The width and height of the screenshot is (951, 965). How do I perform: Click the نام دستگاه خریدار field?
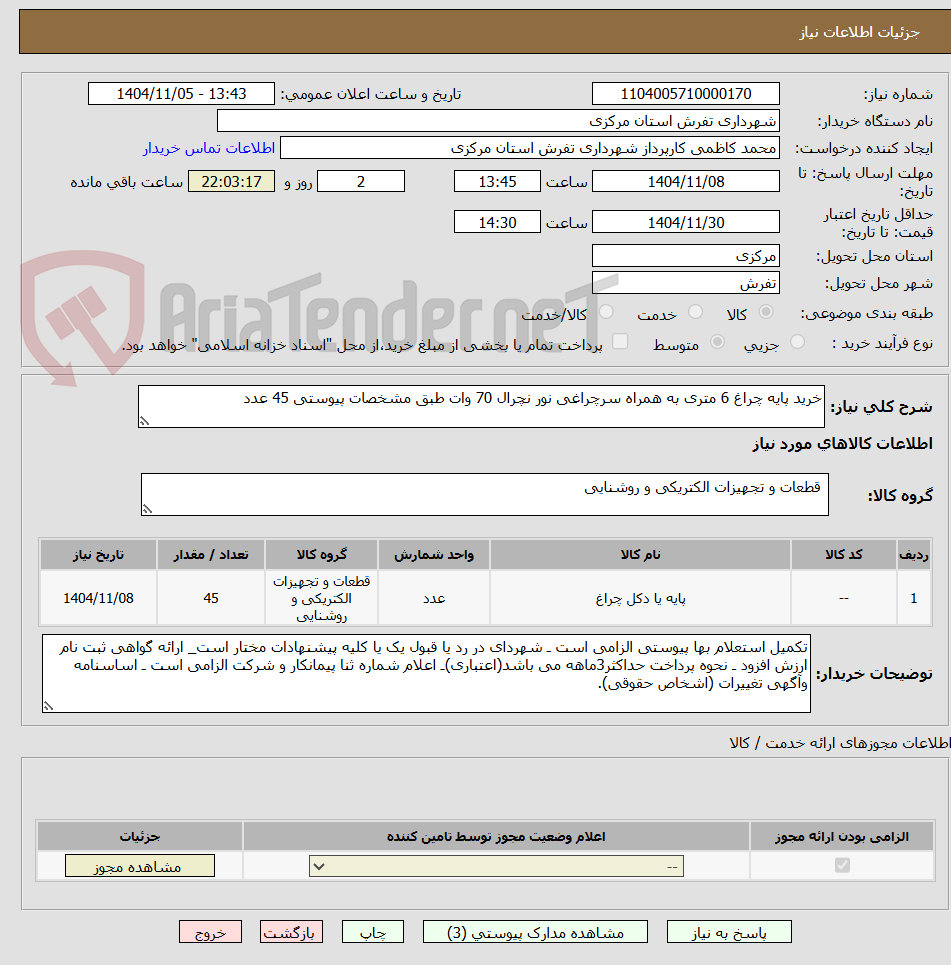(x=499, y=121)
